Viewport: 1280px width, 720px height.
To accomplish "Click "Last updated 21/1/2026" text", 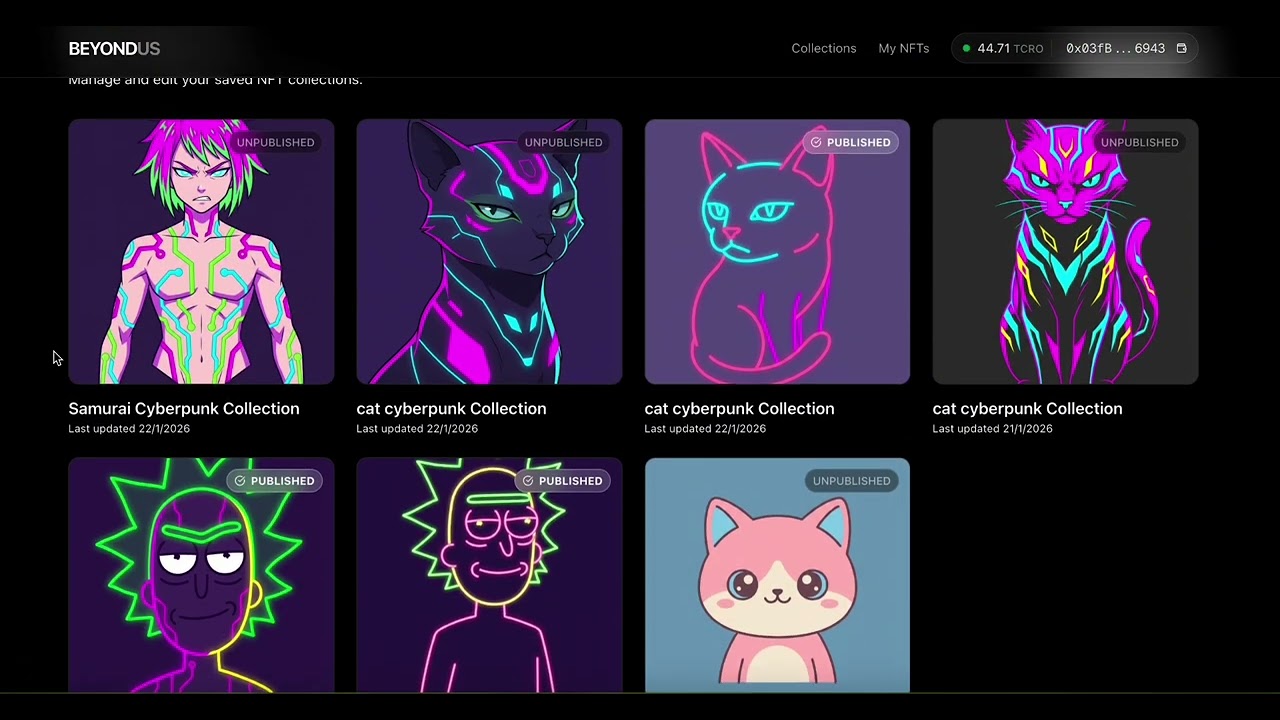I will coord(992,428).
